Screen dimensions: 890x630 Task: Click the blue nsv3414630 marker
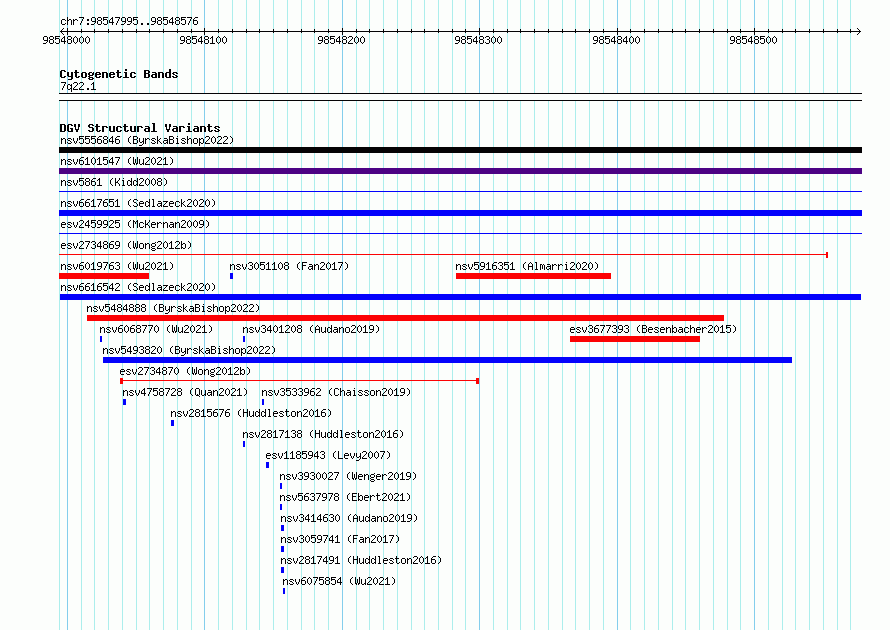point(283,528)
